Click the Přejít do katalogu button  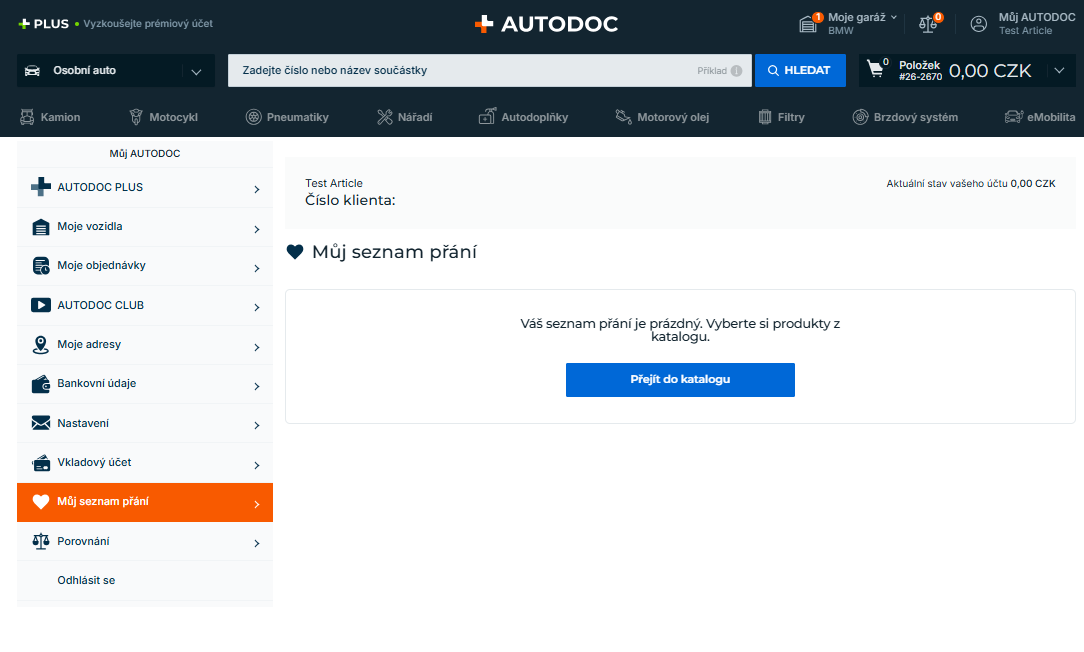tap(680, 380)
